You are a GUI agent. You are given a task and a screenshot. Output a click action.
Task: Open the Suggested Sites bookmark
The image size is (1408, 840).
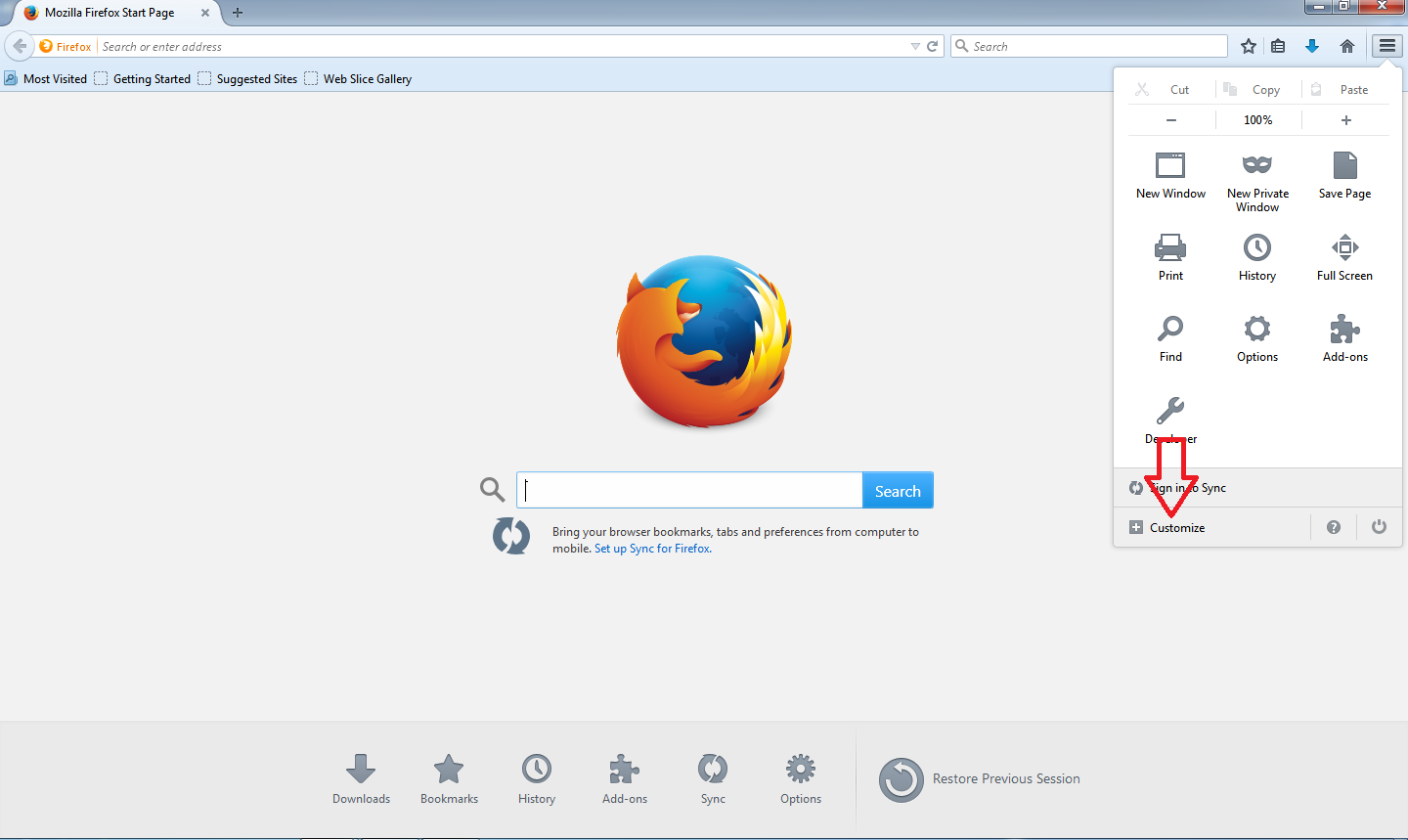(247, 78)
